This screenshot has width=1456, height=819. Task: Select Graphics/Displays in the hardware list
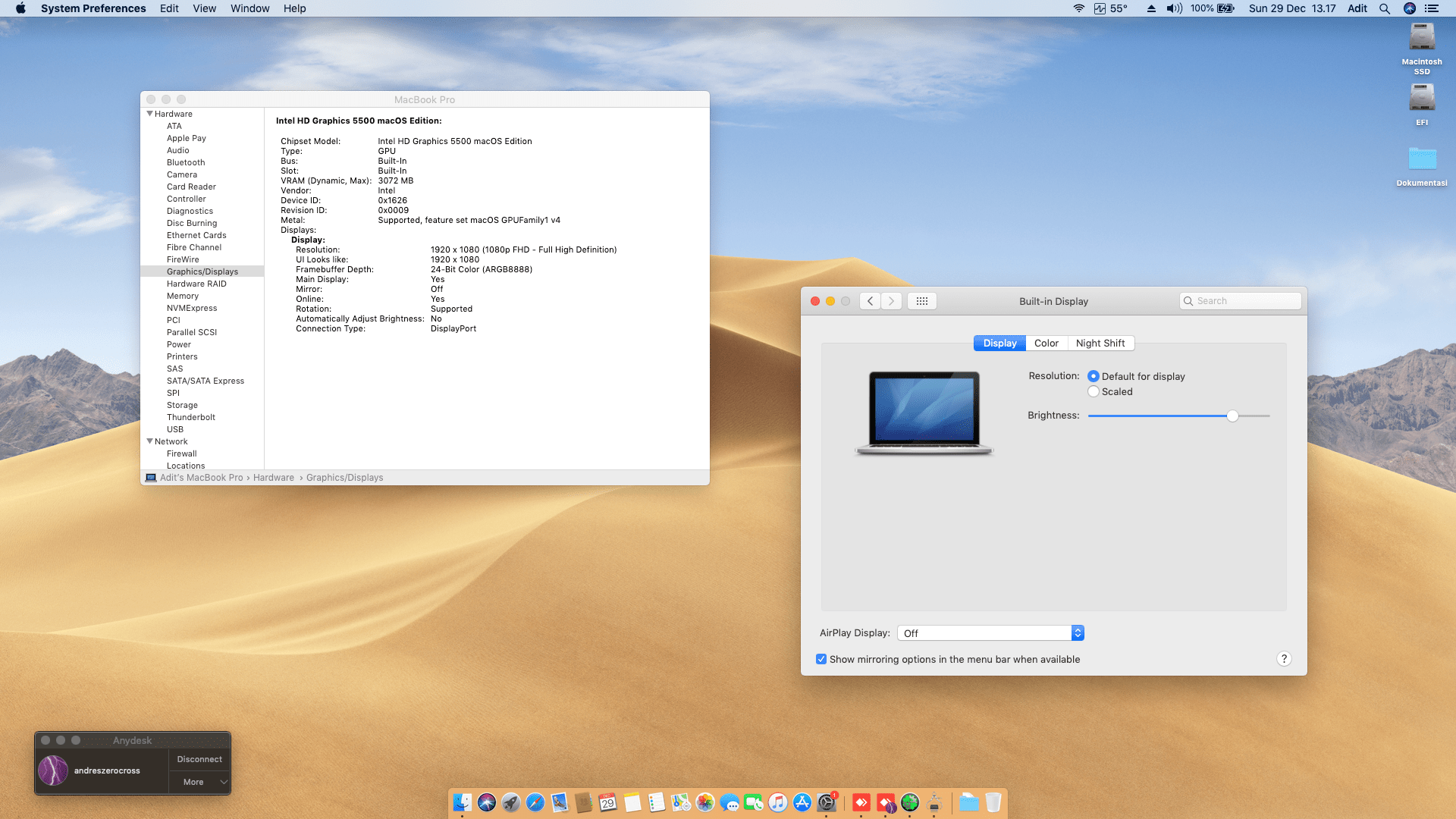tap(202, 271)
